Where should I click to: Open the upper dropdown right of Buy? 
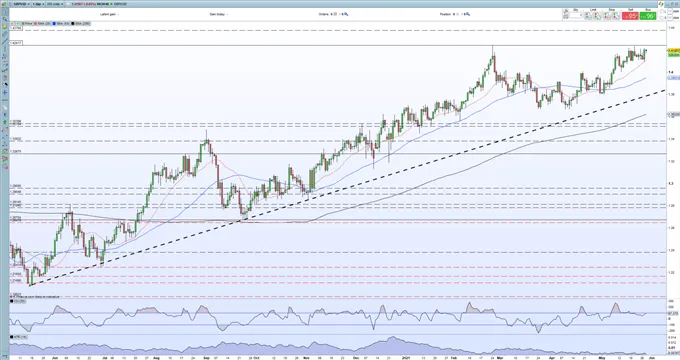670,11
